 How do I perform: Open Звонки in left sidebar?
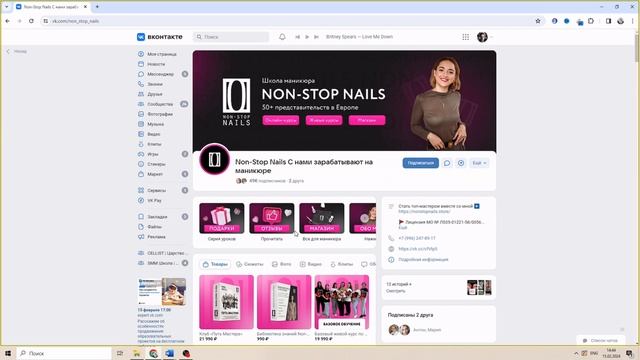click(155, 84)
